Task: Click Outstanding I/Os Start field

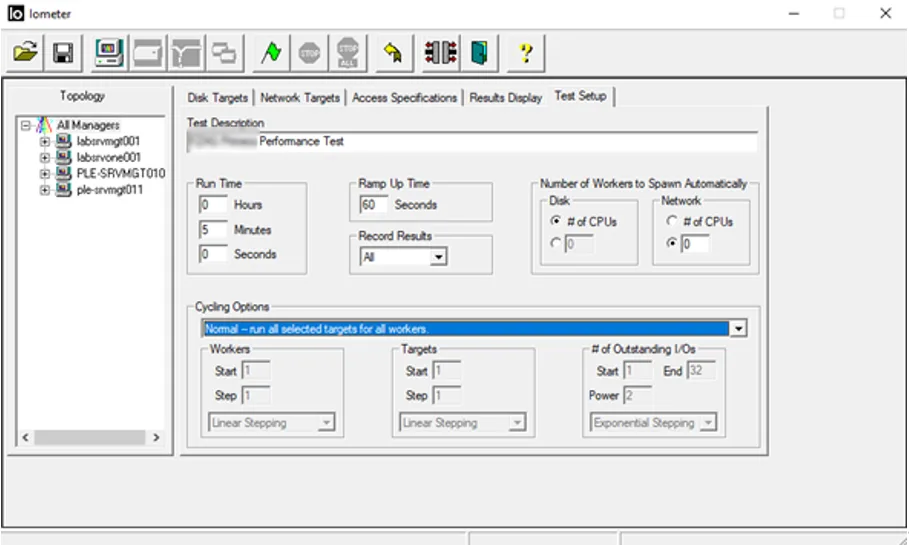Action: (x=638, y=370)
